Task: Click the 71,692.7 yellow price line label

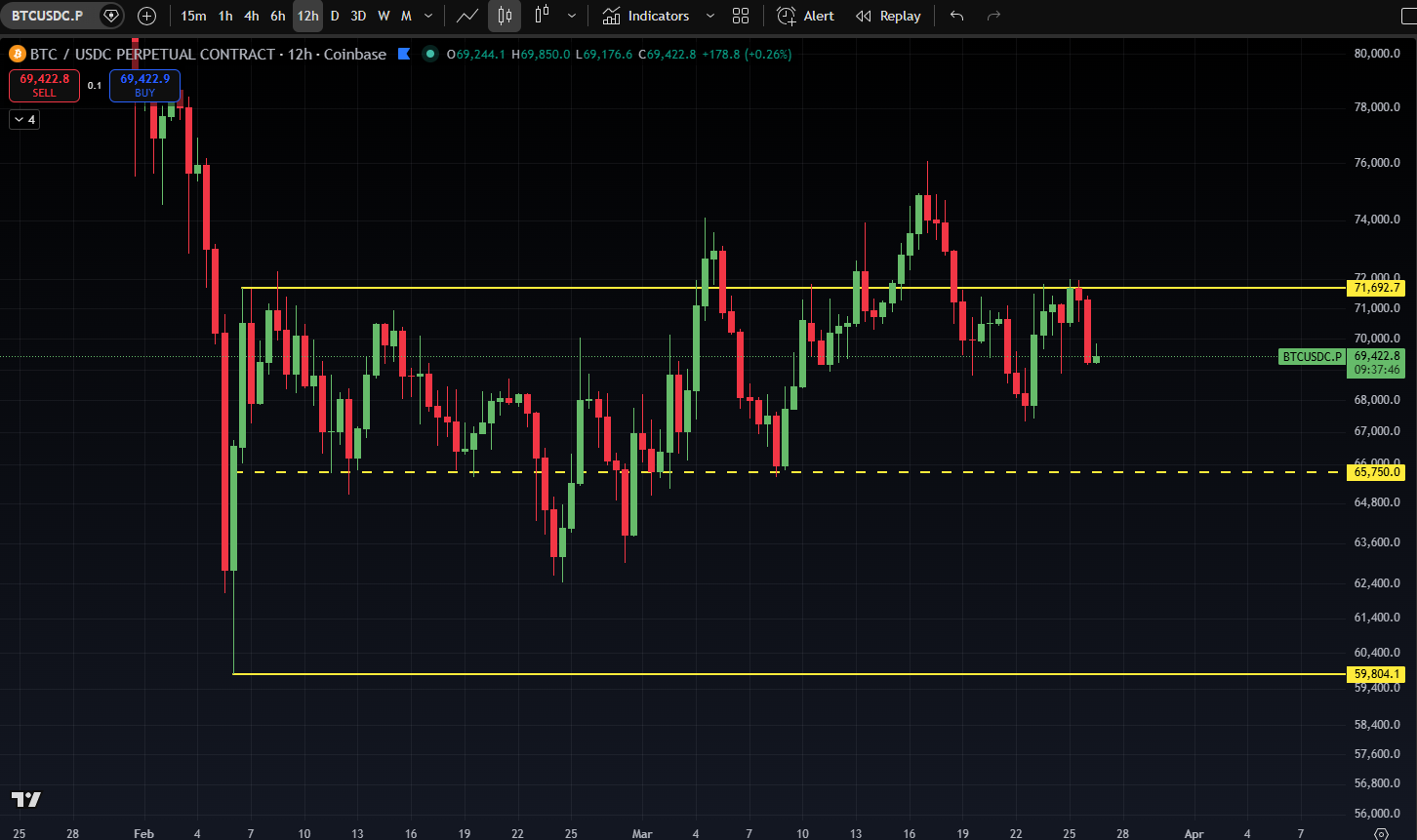Action: tap(1377, 288)
